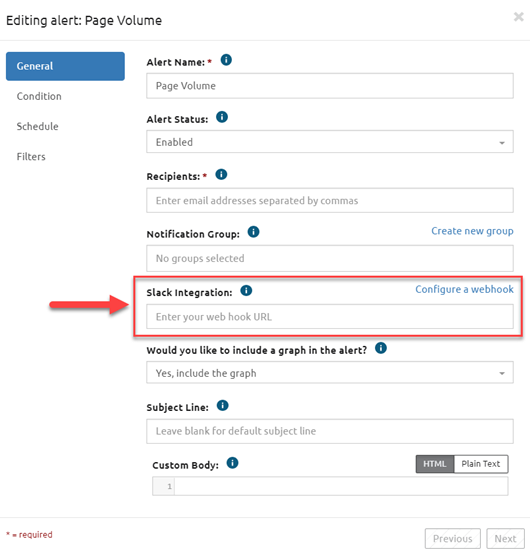Click the Slack web hook URL field

pyautogui.click(x=330, y=317)
